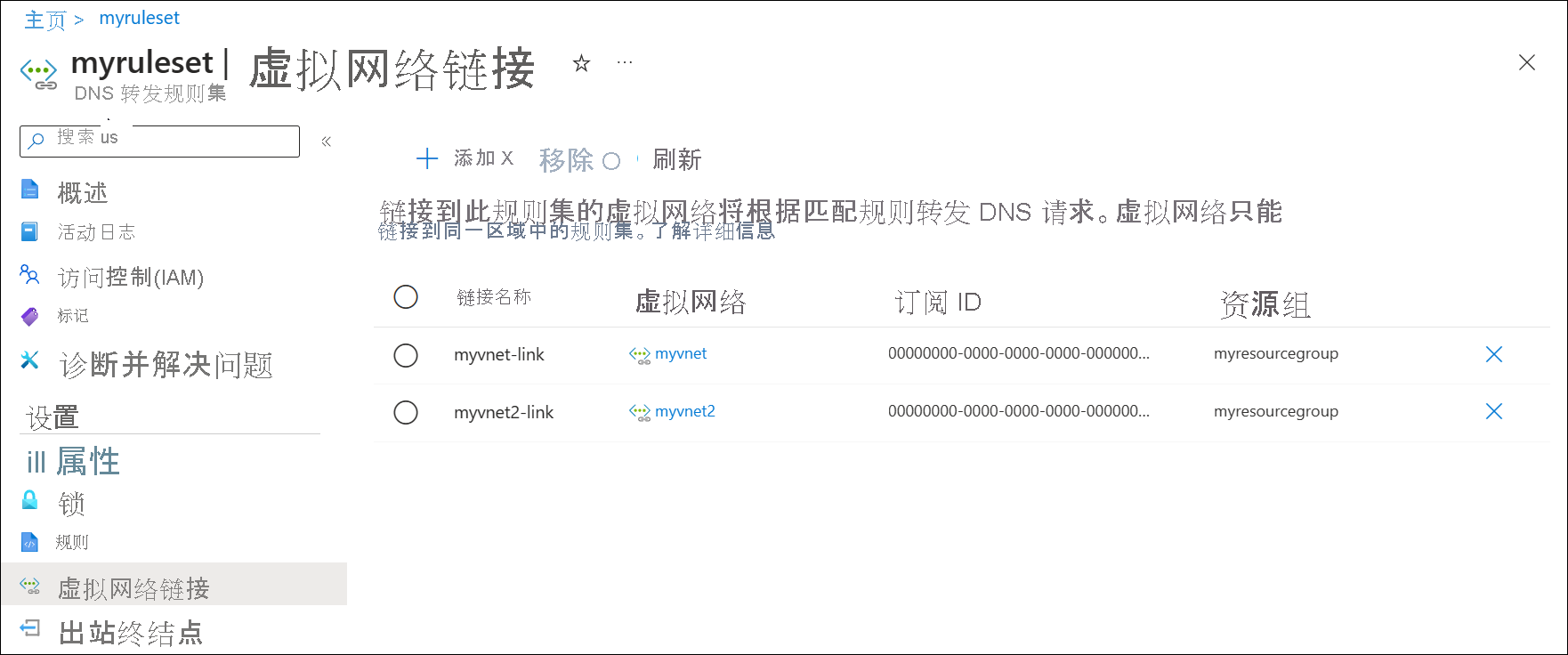
Task: Click the 活动日志 log icon
Action: click(x=29, y=231)
